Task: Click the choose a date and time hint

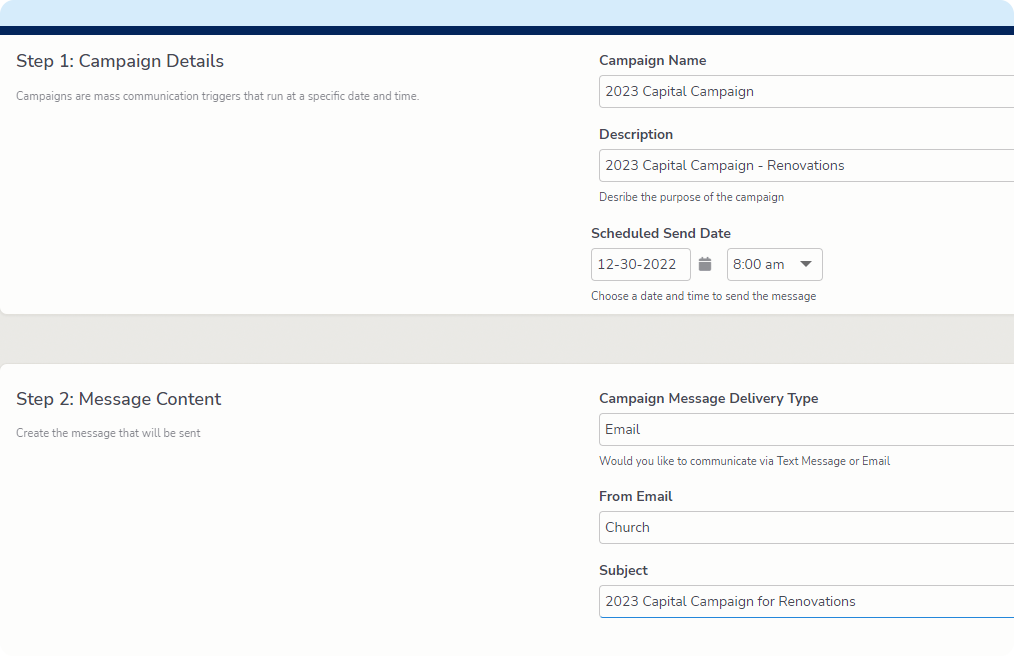Action: click(703, 296)
